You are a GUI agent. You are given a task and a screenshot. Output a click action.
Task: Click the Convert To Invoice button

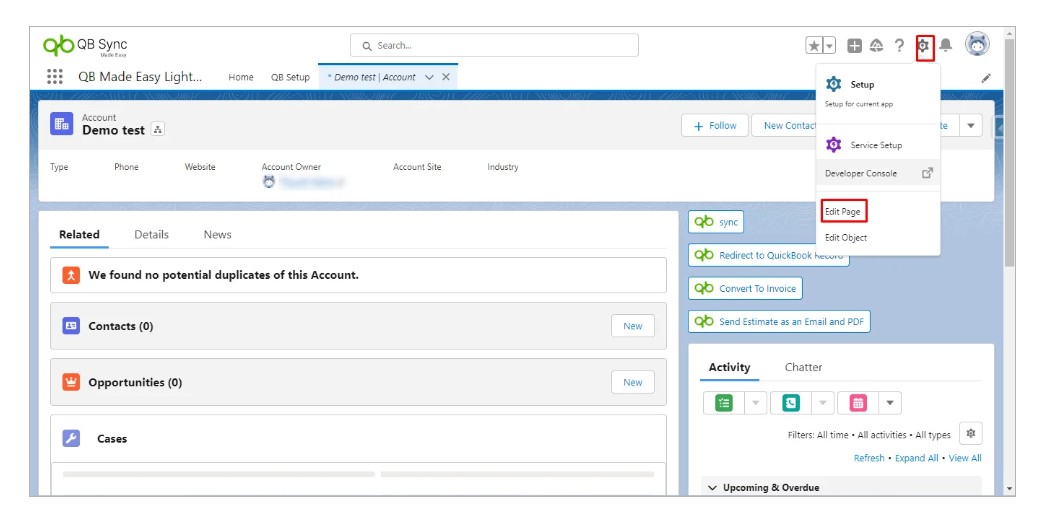[x=745, y=289]
